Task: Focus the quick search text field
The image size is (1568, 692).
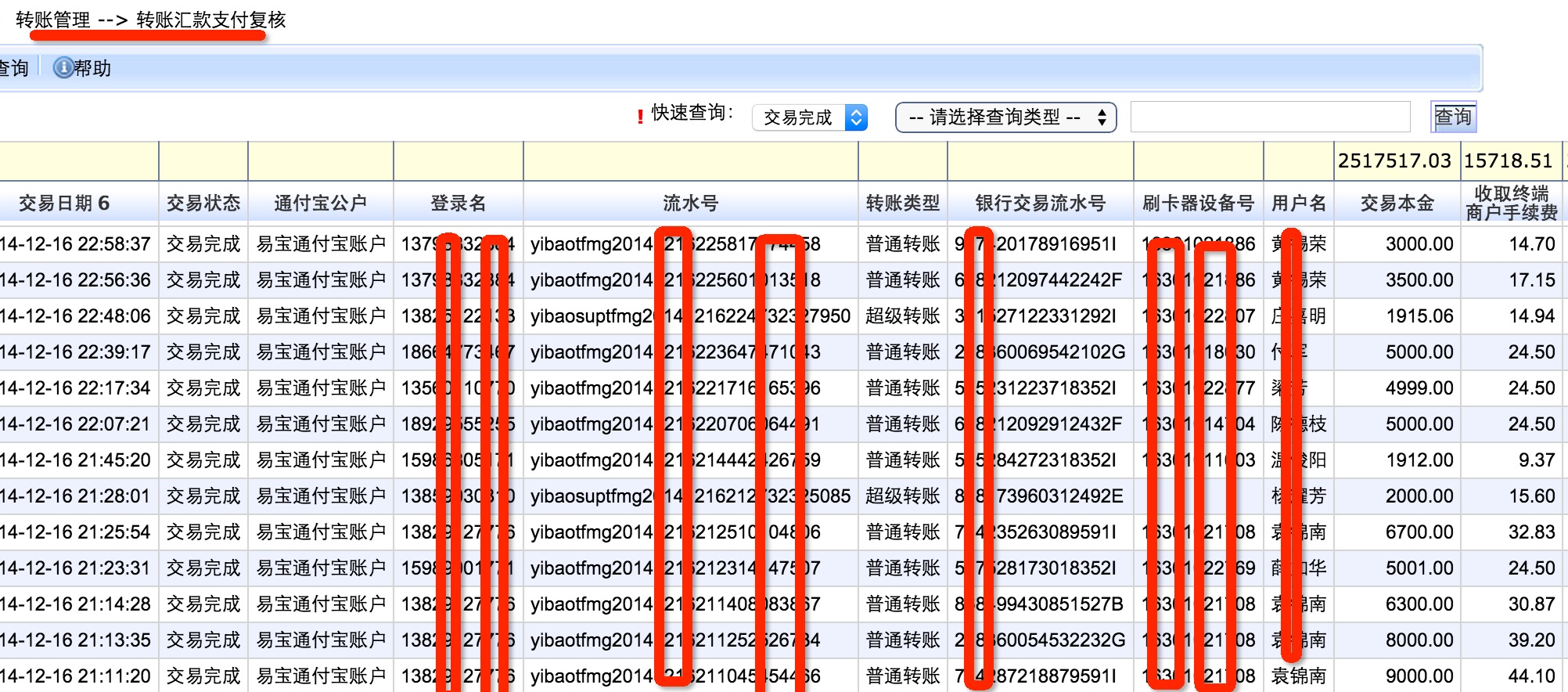Action: (x=1270, y=117)
